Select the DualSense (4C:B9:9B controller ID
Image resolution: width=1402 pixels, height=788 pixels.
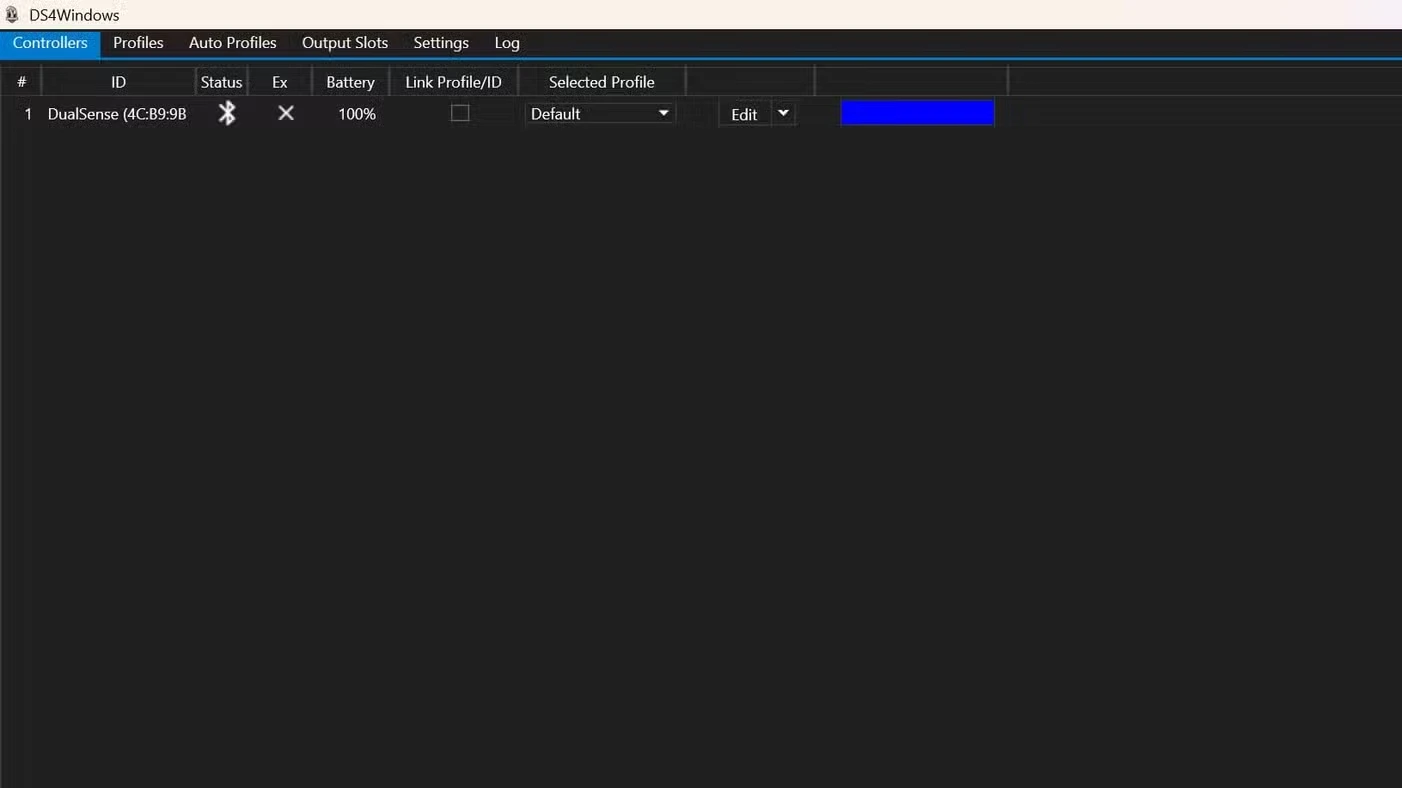tap(117, 114)
